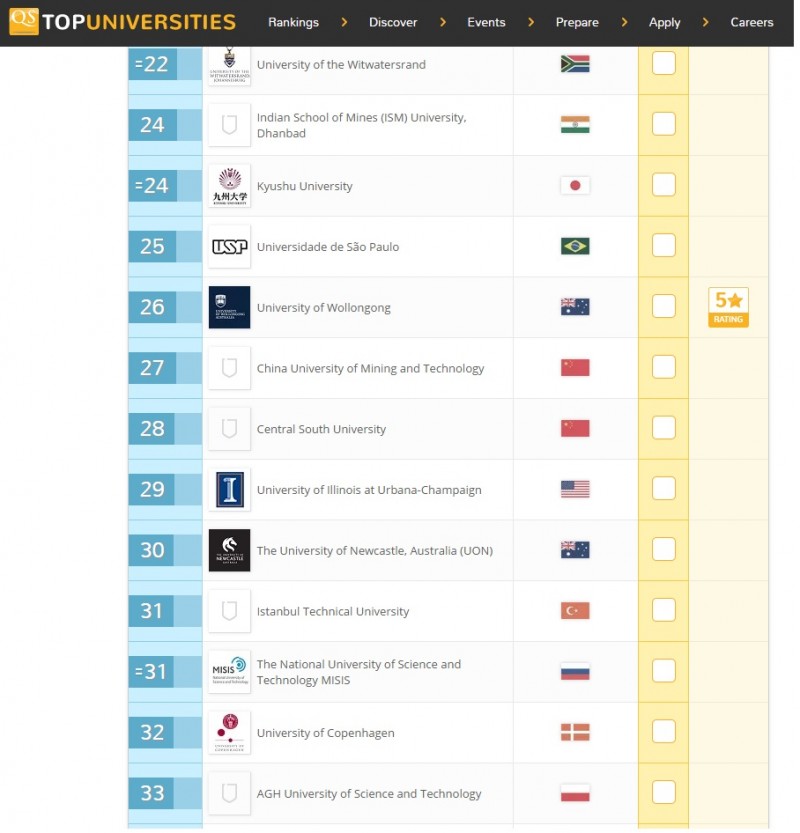Click the 5 star rating badge for Wollongong

tap(728, 308)
